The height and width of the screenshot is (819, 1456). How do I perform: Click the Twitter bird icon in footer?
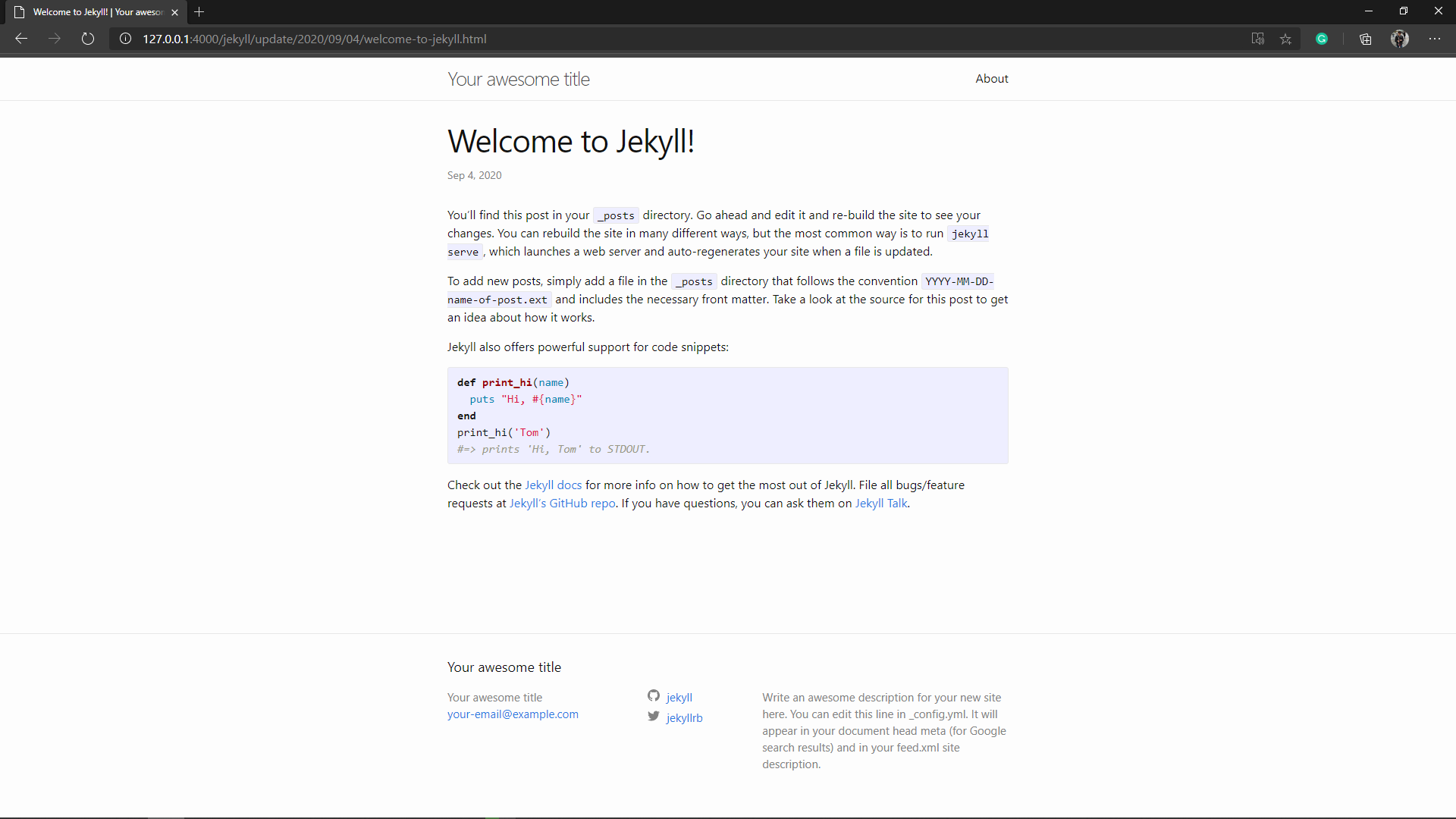coord(654,716)
